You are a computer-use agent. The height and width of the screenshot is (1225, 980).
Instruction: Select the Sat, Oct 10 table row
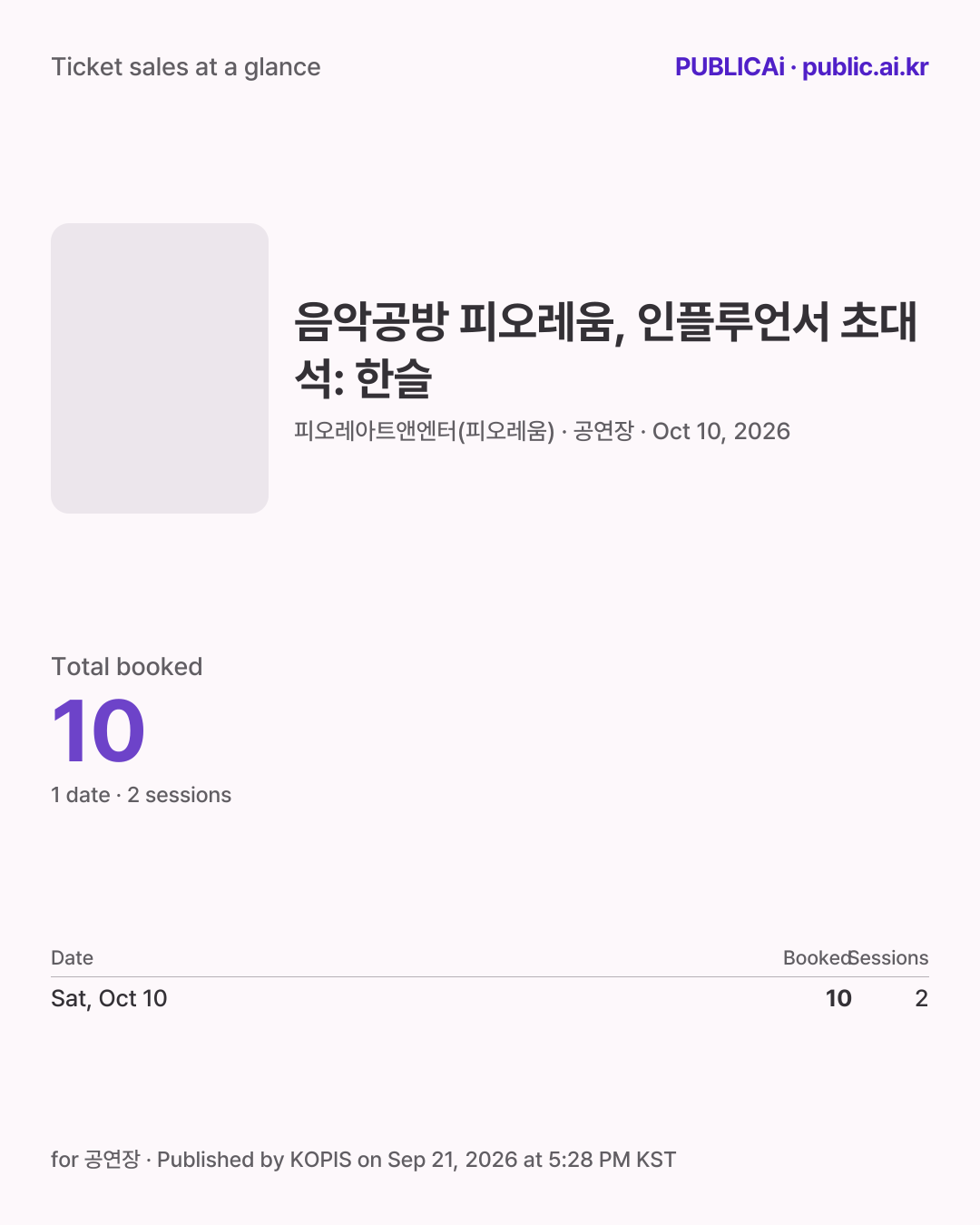[490, 998]
